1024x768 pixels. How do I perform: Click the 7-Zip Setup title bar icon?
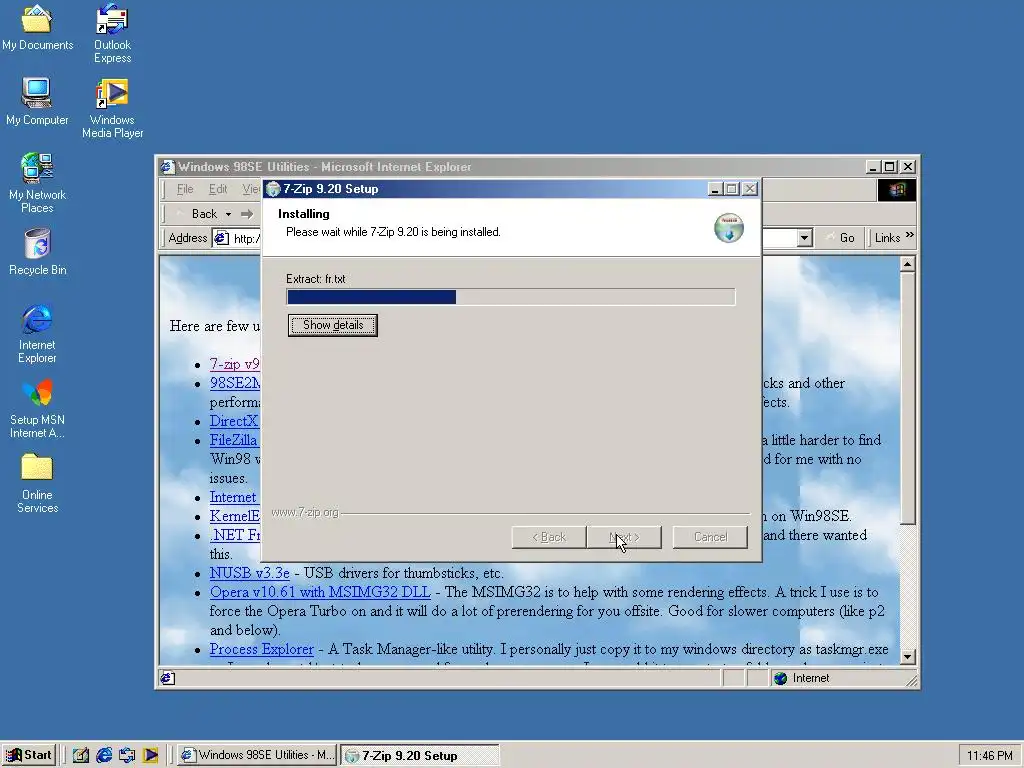coord(273,189)
